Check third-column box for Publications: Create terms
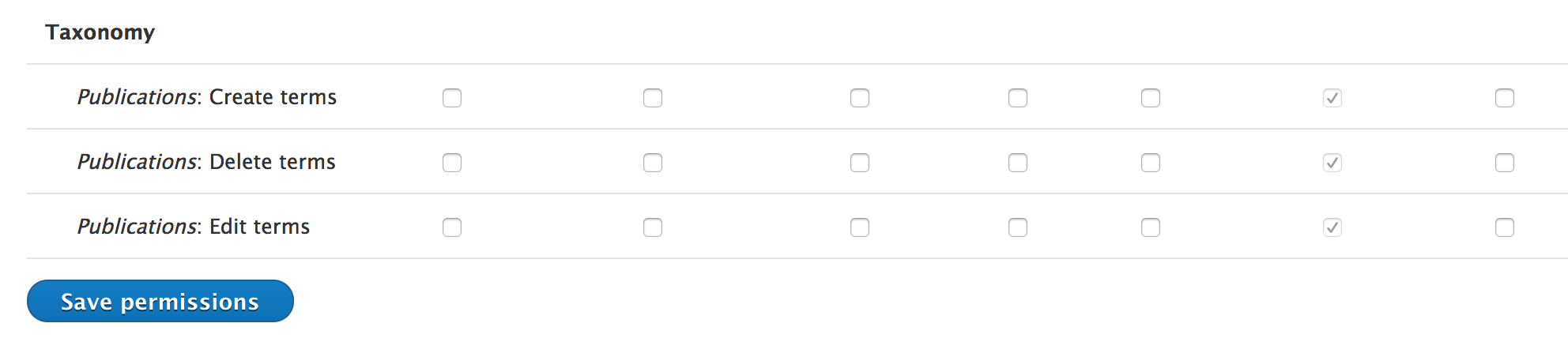1568x357 pixels. tap(860, 98)
